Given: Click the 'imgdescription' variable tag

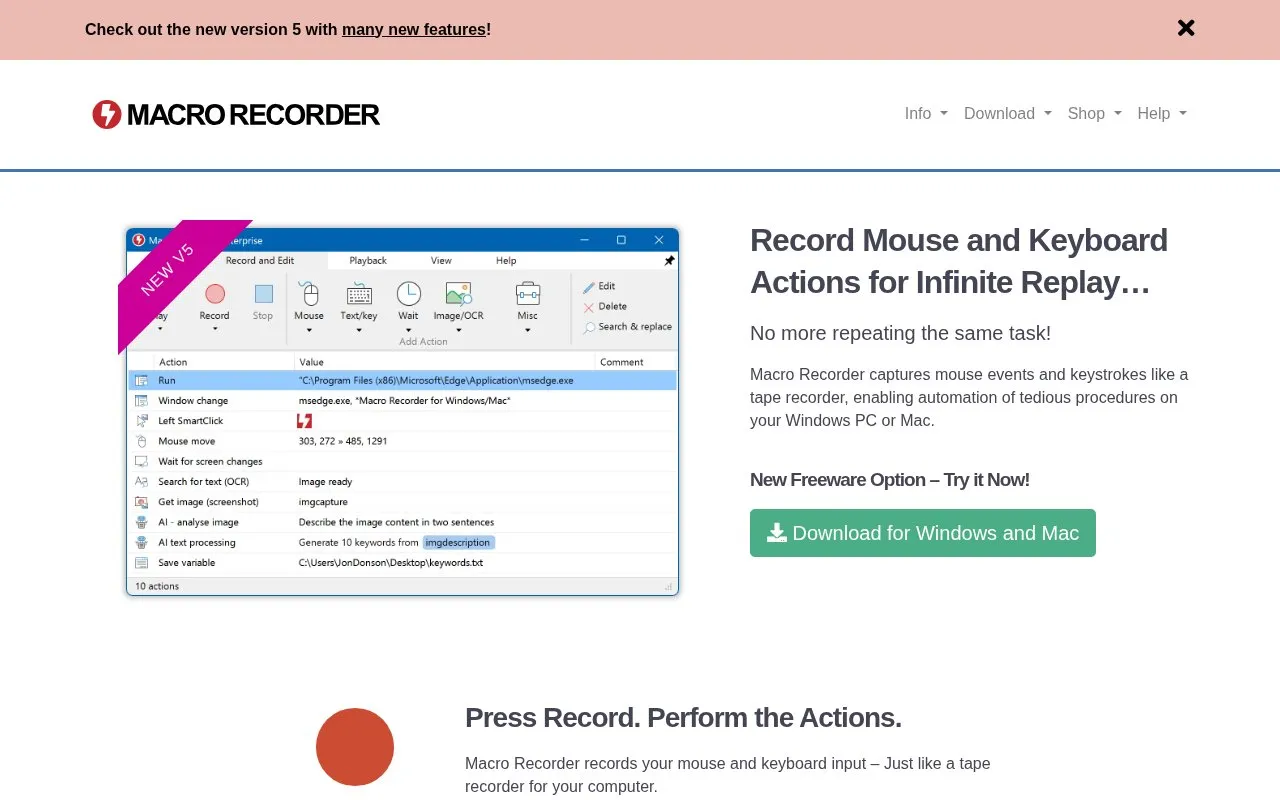Looking at the screenshot, I should (458, 543).
